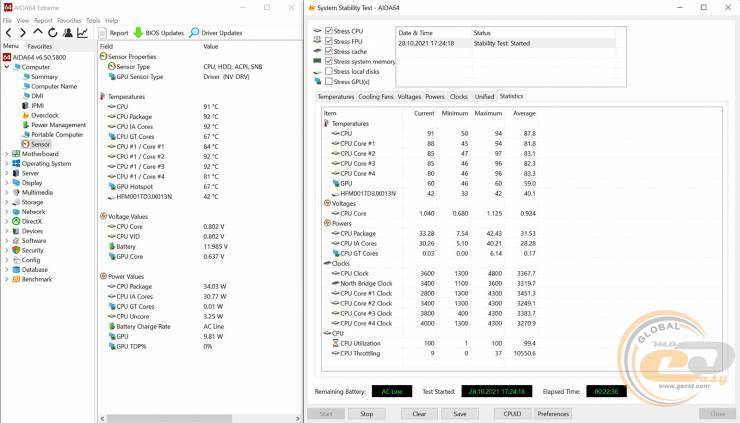
Task: Expand the Multimedia tree node
Action: (x=7, y=193)
